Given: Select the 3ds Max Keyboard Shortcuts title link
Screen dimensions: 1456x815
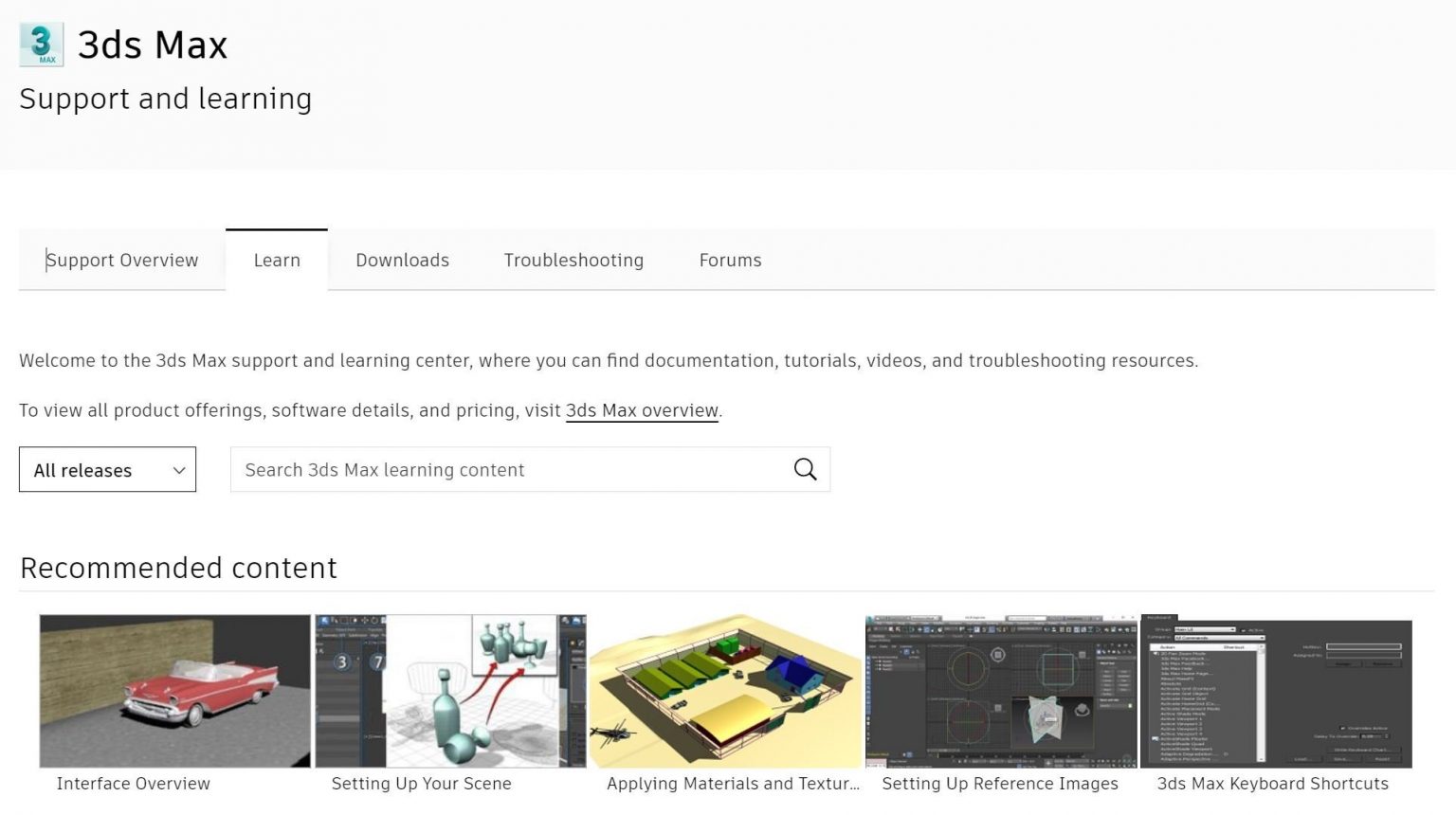Looking at the screenshot, I should point(1272,784).
